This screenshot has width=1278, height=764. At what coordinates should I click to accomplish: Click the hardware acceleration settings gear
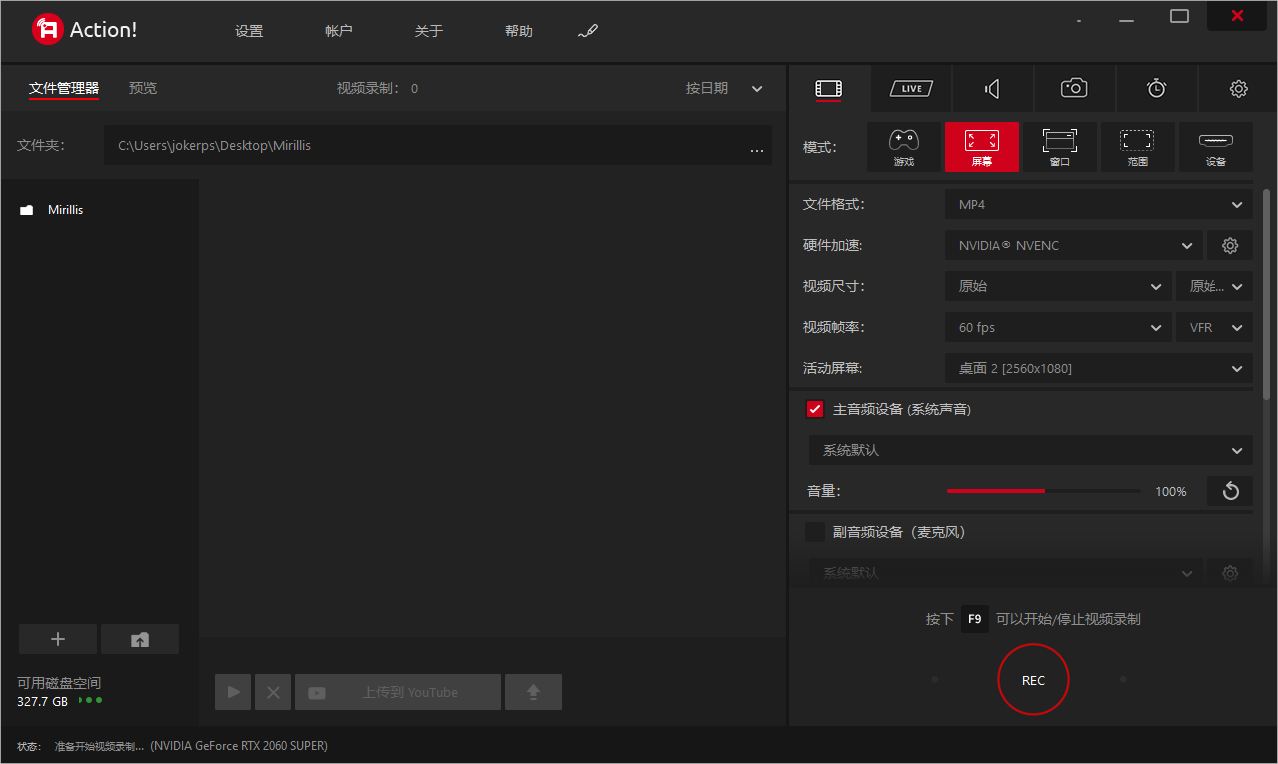(1230, 245)
